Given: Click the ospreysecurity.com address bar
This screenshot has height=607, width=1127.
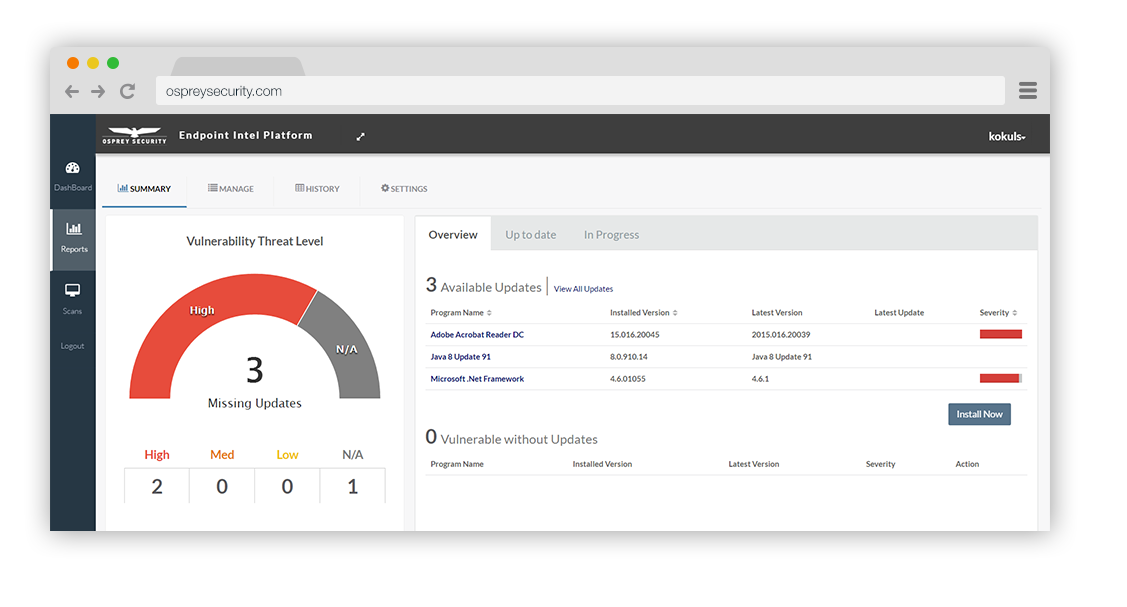Looking at the screenshot, I should pyautogui.click(x=580, y=91).
